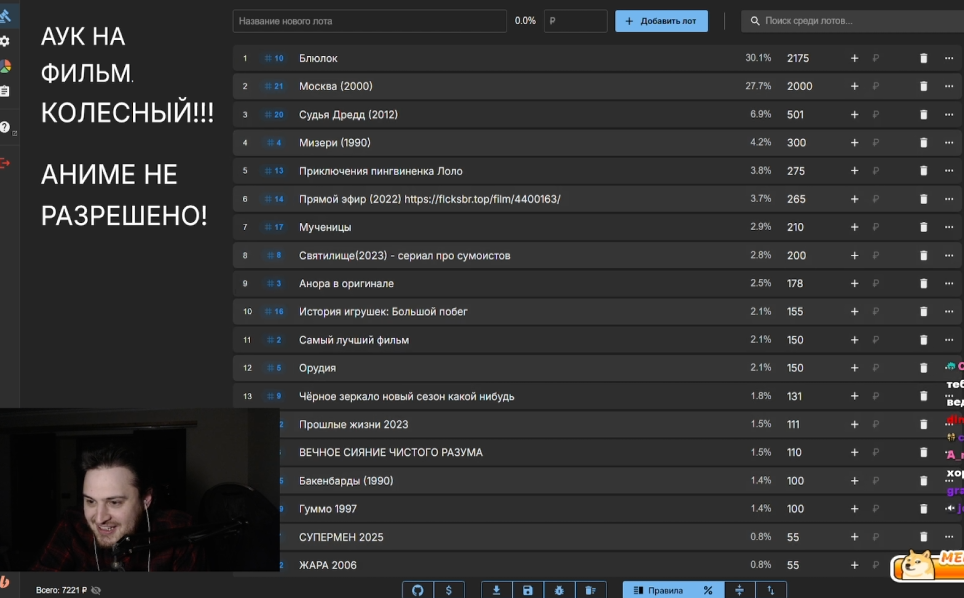Click the amount 131 for Чёрное зеркало
Screen dimensions: 964x598
(794, 396)
